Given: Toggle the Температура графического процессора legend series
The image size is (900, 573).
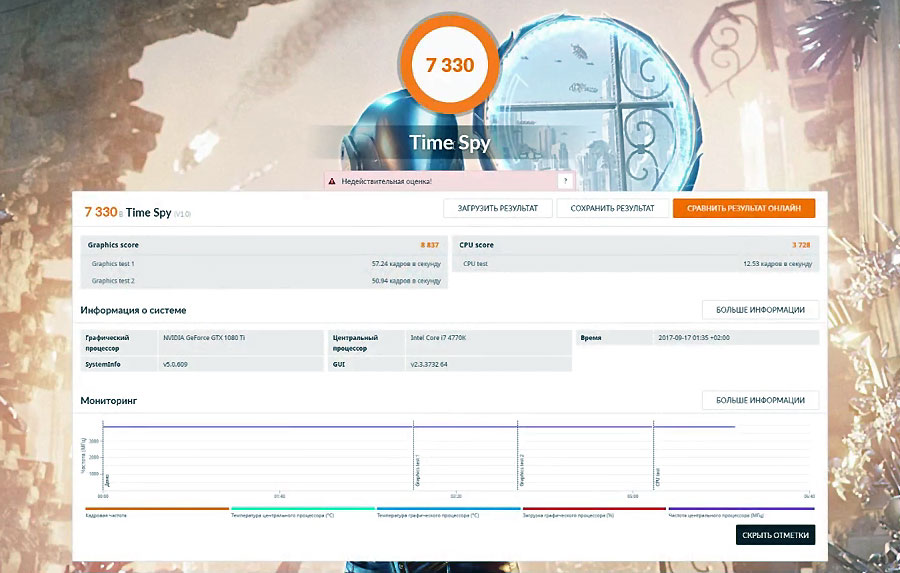Looking at the screenshot, I should click(448, 512).
